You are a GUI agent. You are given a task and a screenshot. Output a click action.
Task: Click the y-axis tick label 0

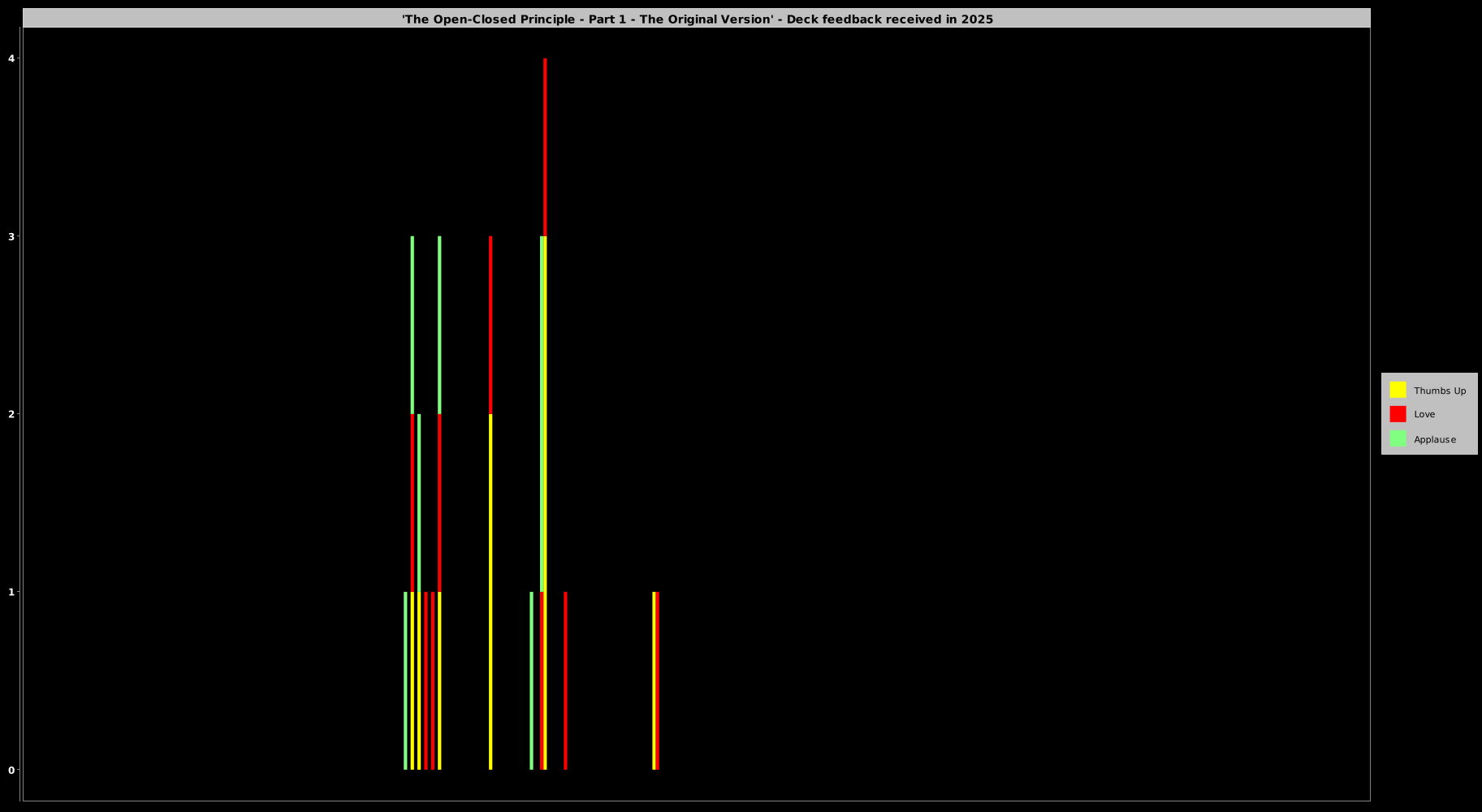[x=11, y=770]
